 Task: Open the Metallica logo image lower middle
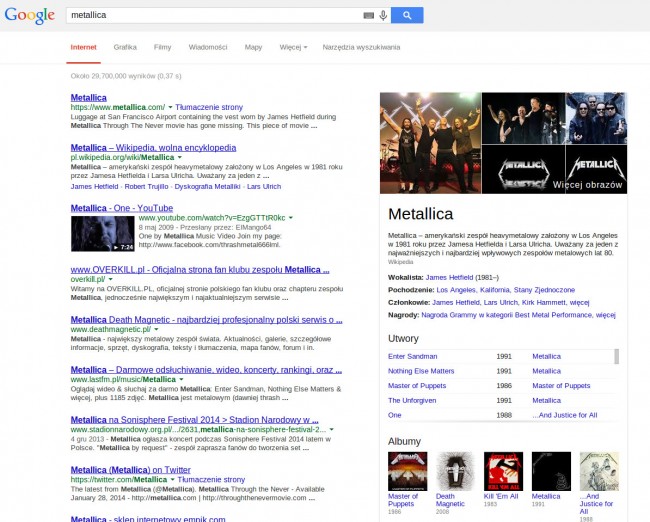[x=524, y=170]
